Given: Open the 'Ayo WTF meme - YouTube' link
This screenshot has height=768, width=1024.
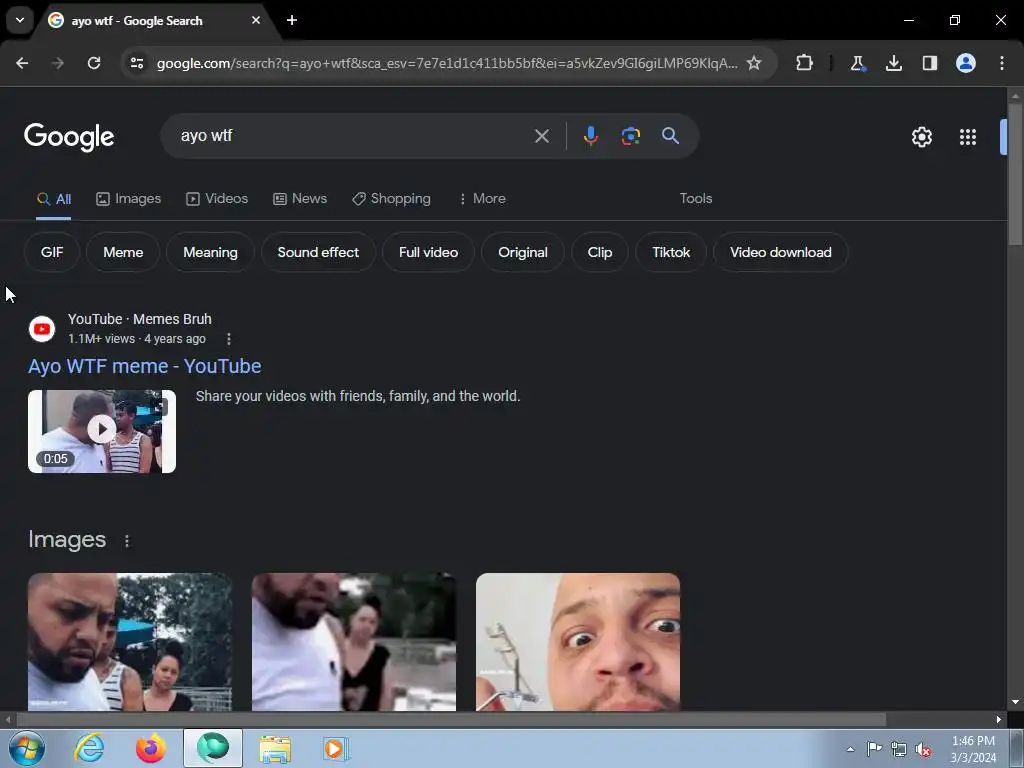Looking at the screenshot, I should (144, 366).
